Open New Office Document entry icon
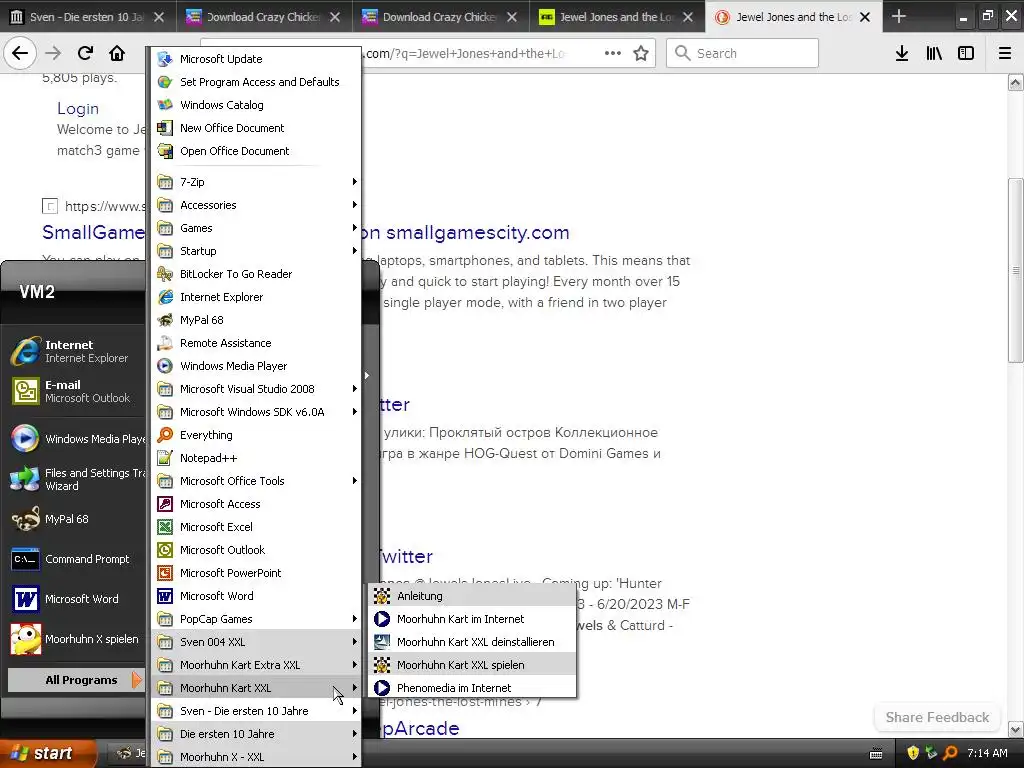Screen dimensions: 1024x768 tap(165, 128)
